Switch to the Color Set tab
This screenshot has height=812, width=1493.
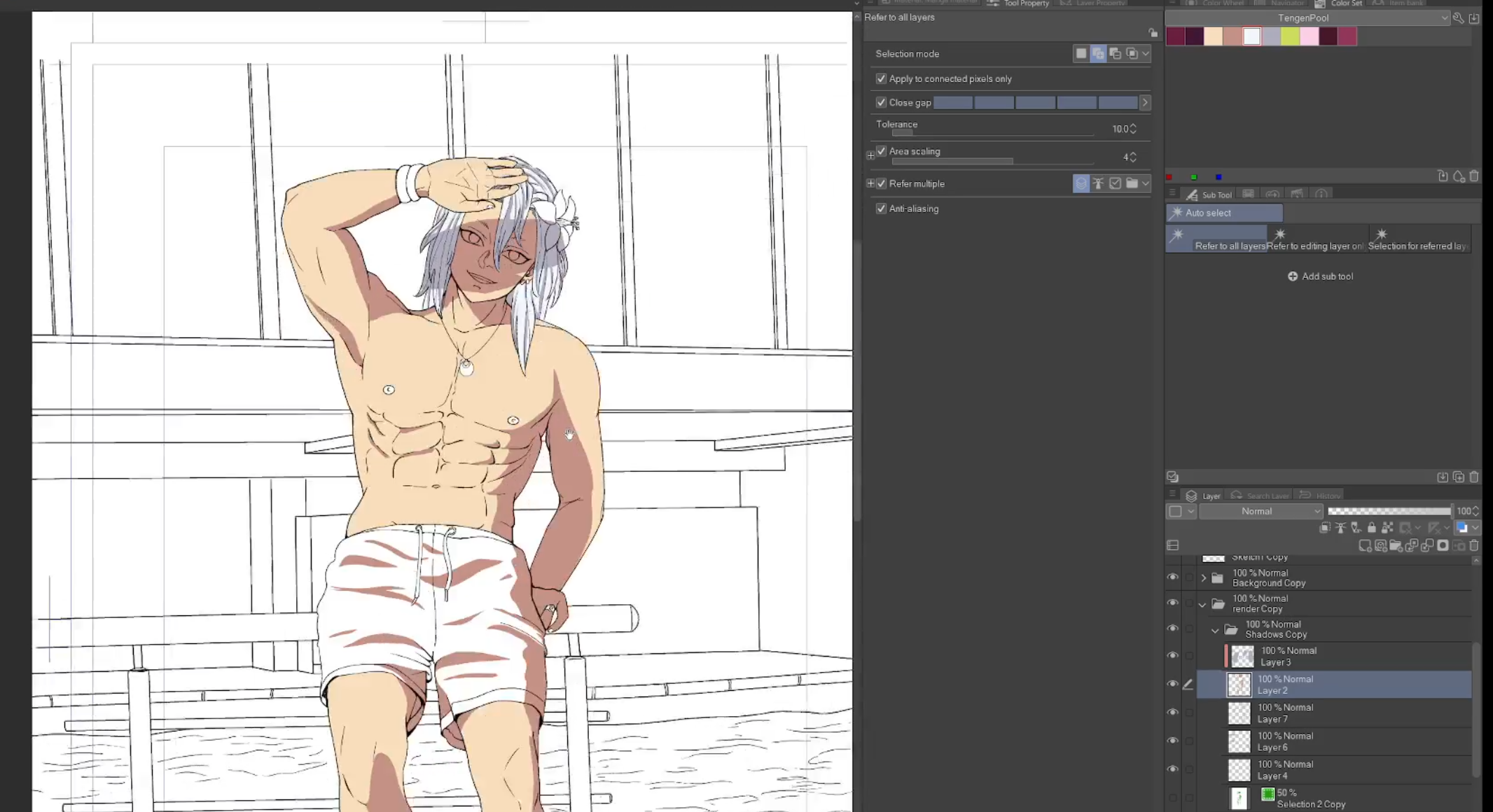pyautogui.click(x=1338, y=3)
